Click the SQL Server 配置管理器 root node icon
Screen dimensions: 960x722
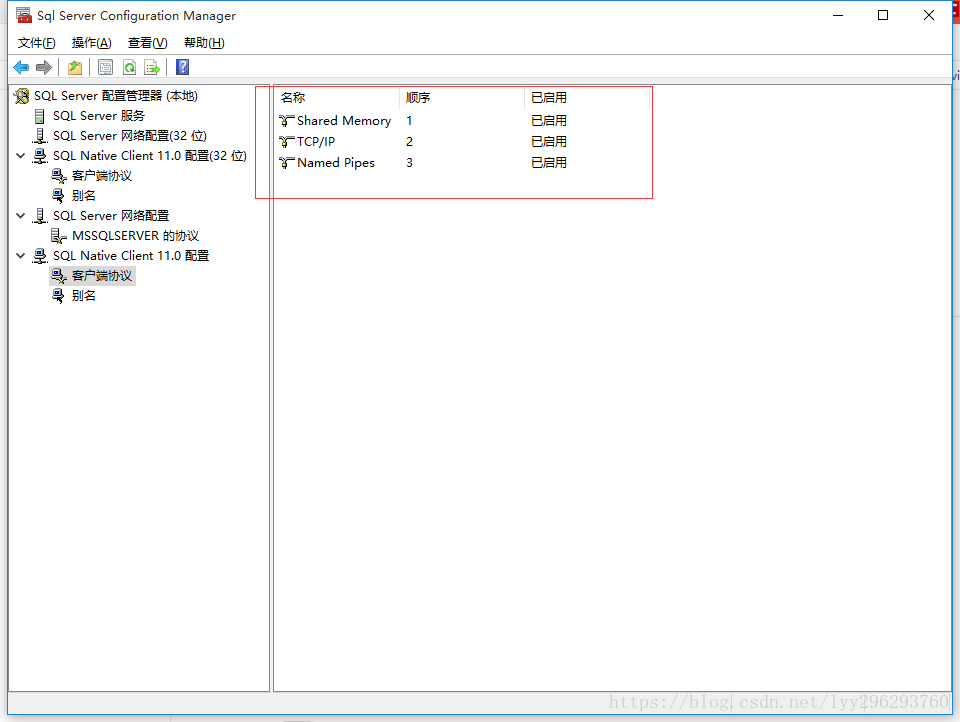[x=22, y=96]
